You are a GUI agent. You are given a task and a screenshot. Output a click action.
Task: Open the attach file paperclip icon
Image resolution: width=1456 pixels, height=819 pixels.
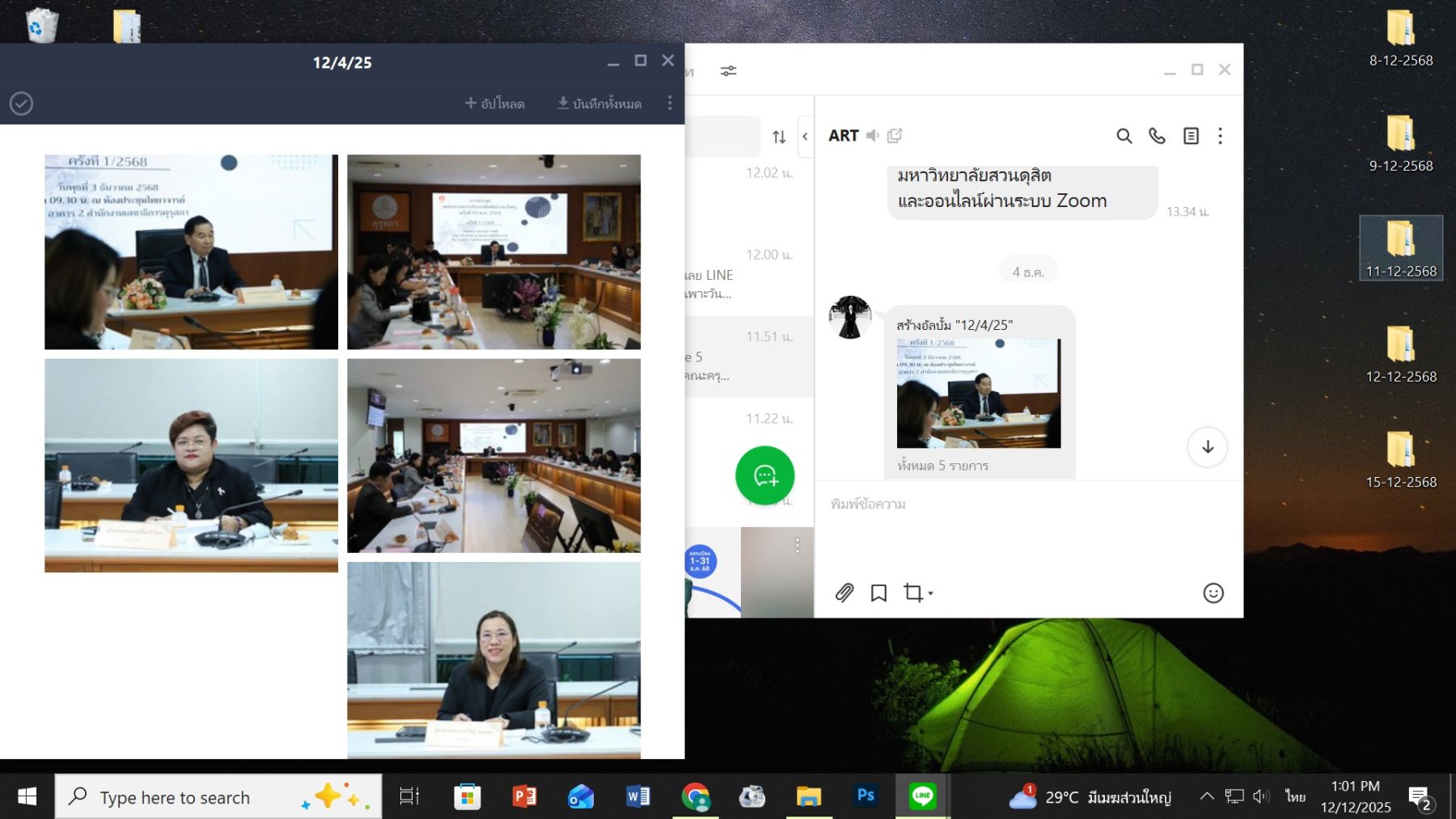click(844, 593)
